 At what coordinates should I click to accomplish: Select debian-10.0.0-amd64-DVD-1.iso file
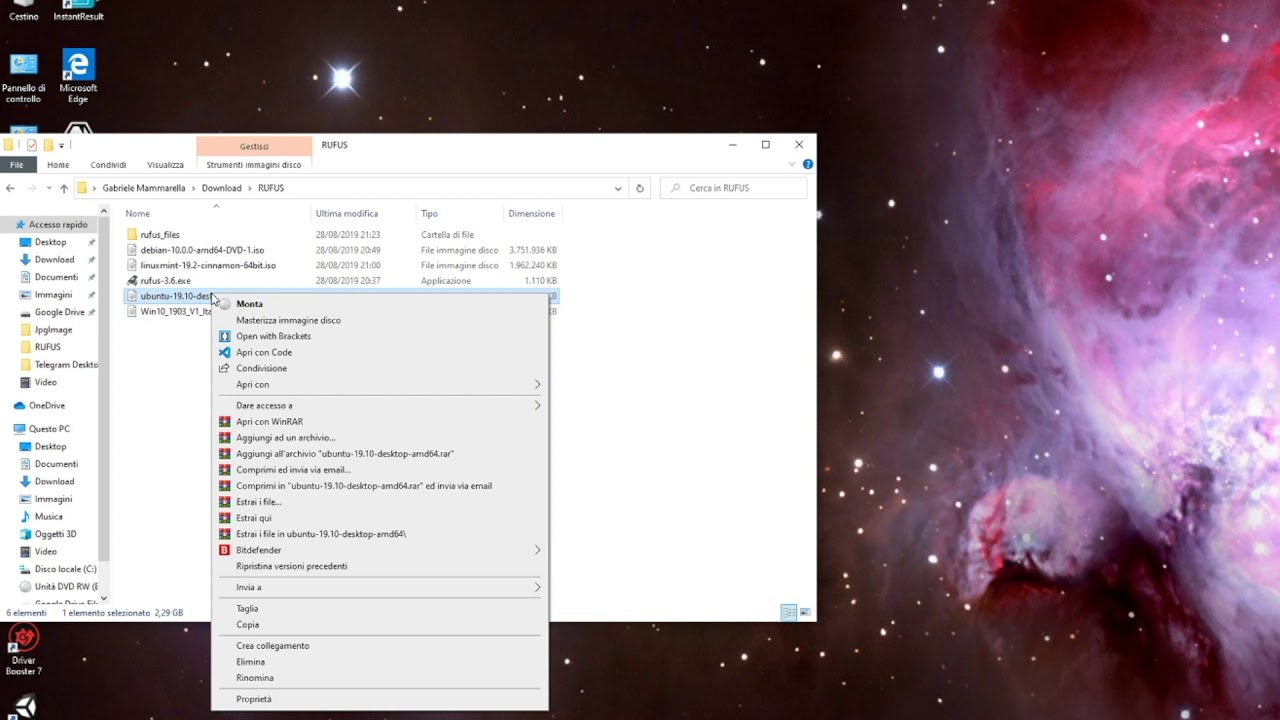[202, 250]
